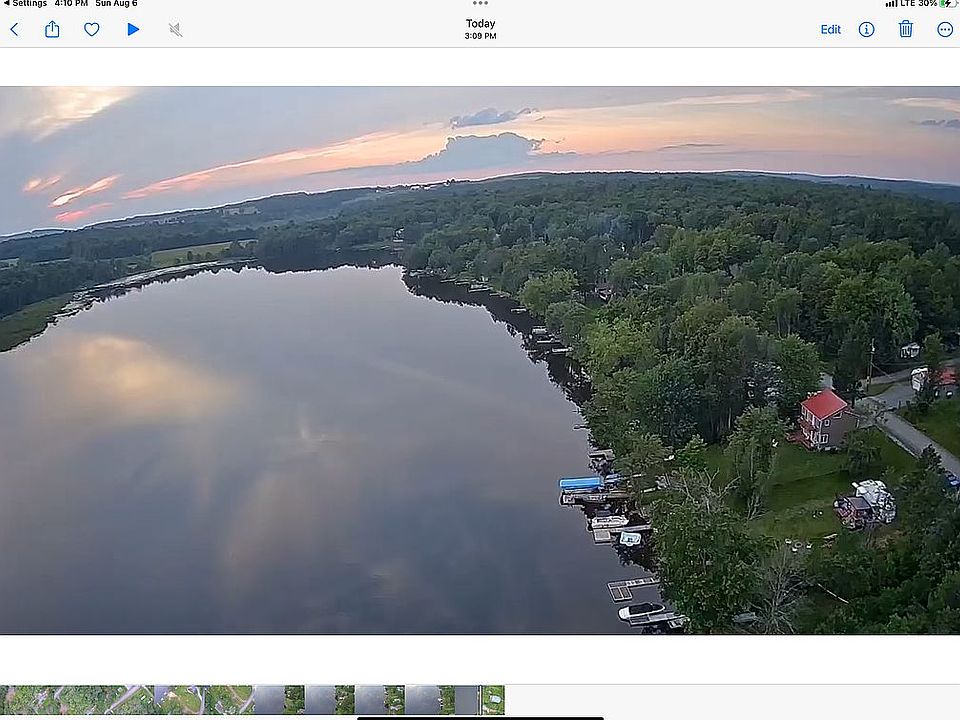The image size is (960, 720).
Task: Open the More options ellipsis menu
Action: 945,30
